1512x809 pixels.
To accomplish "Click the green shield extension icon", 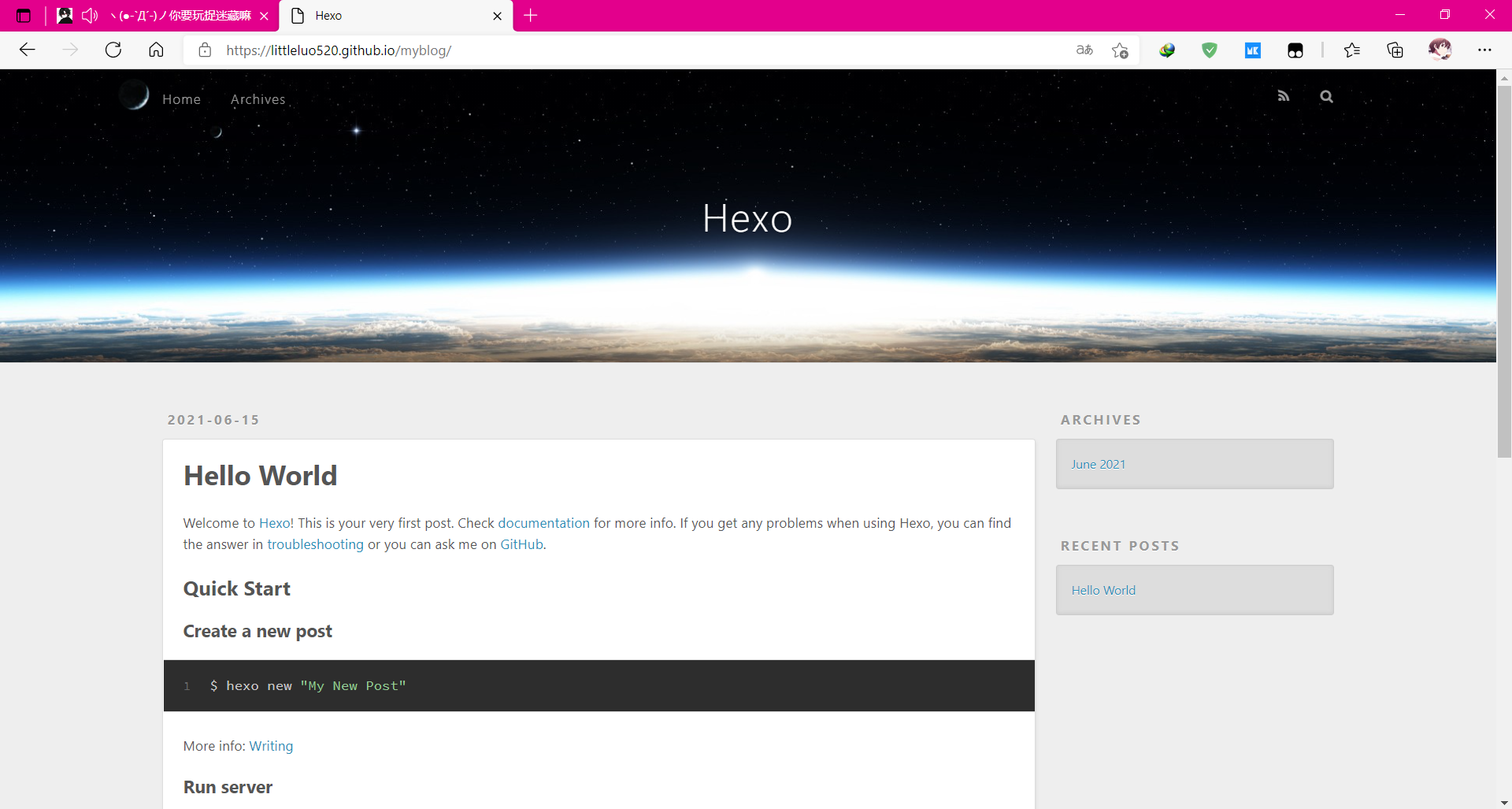I will (1210, 50).
